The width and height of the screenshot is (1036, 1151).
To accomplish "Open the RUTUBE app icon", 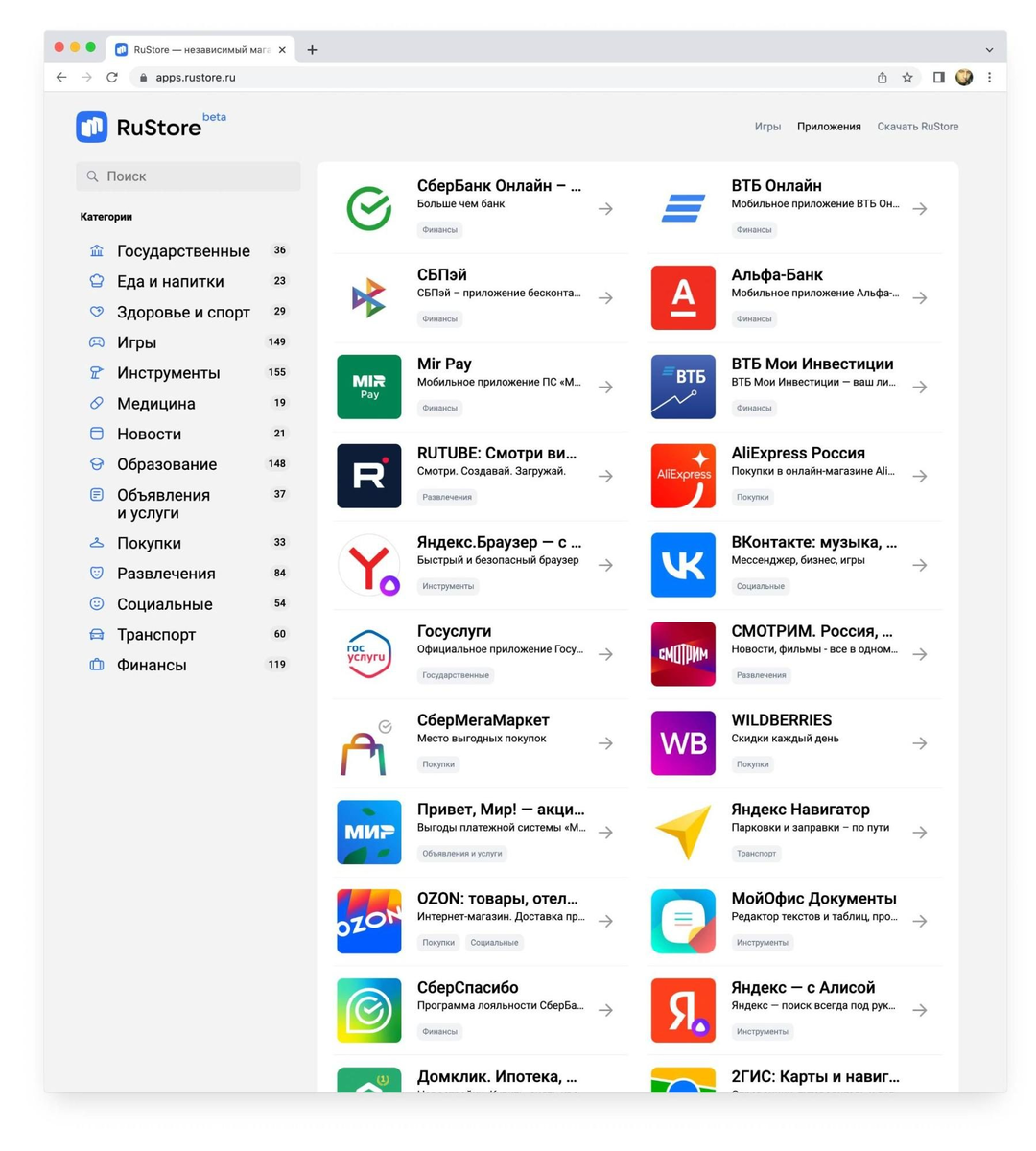I will click(x=368, y=476).
